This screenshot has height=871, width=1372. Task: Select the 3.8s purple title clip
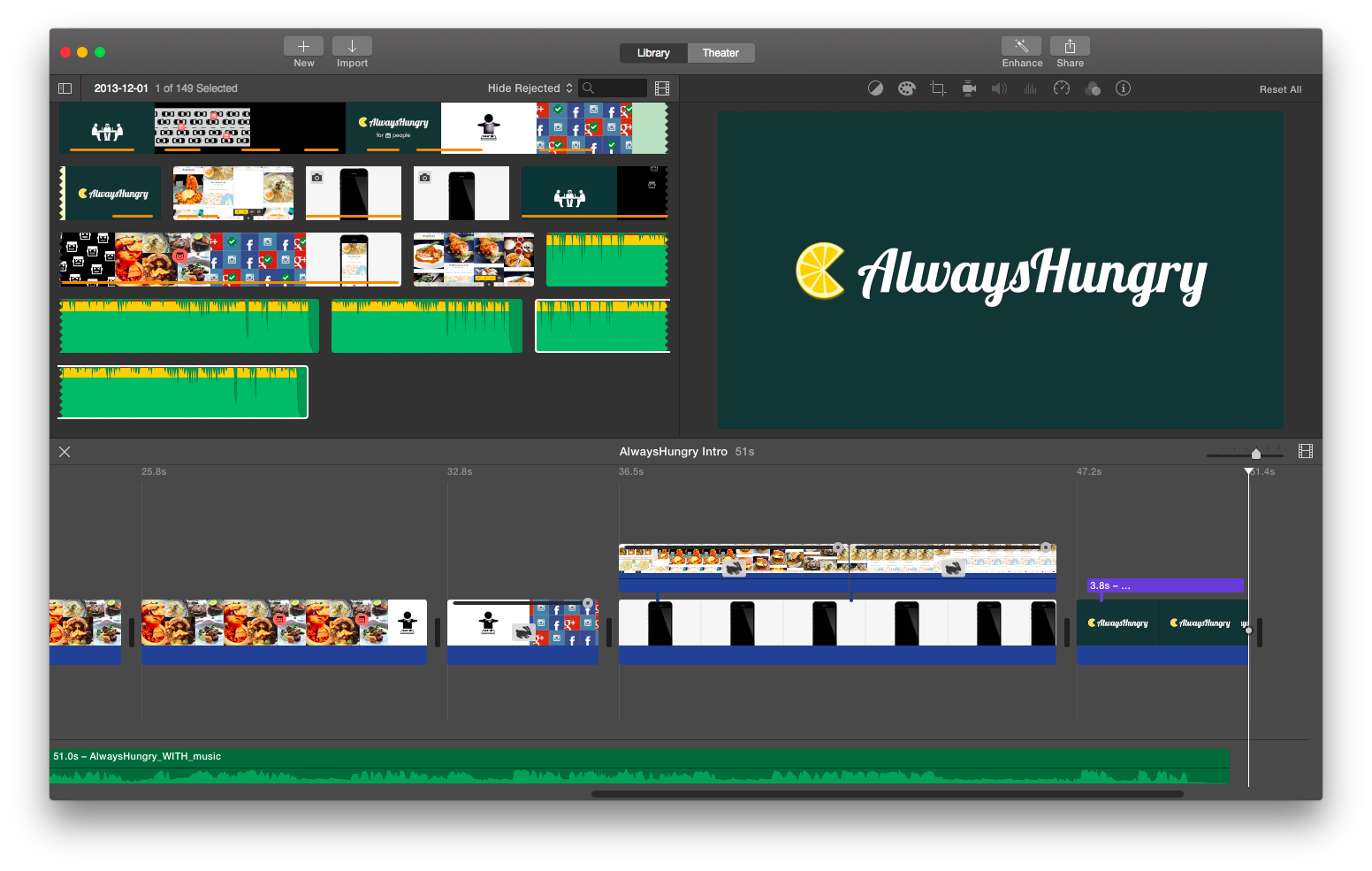coord(1165,585)
